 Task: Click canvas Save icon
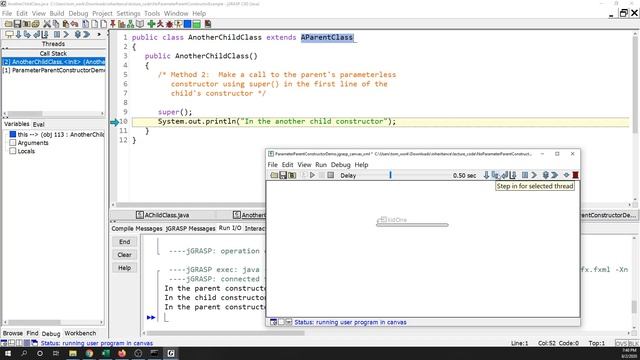[283, 175]
